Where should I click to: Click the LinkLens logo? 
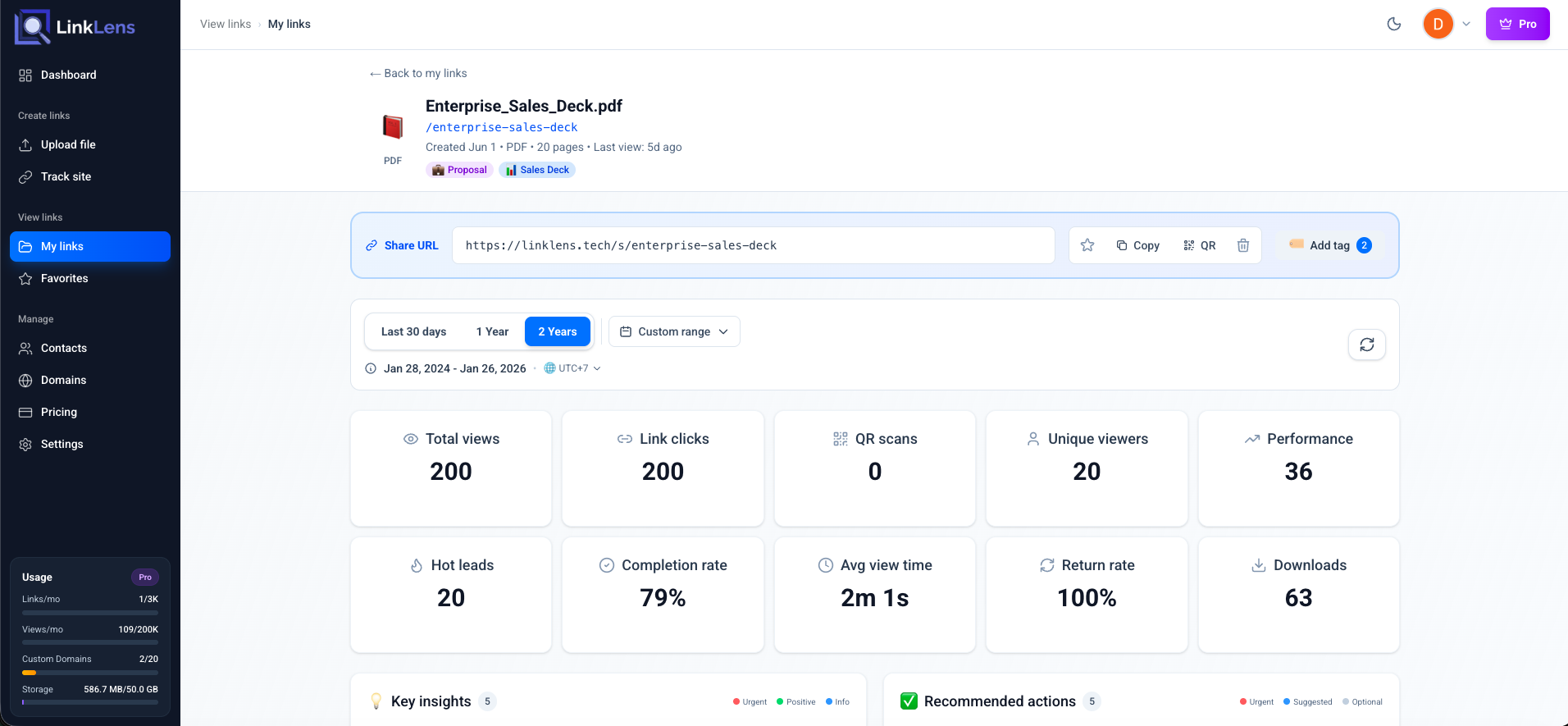pos(75,27)
